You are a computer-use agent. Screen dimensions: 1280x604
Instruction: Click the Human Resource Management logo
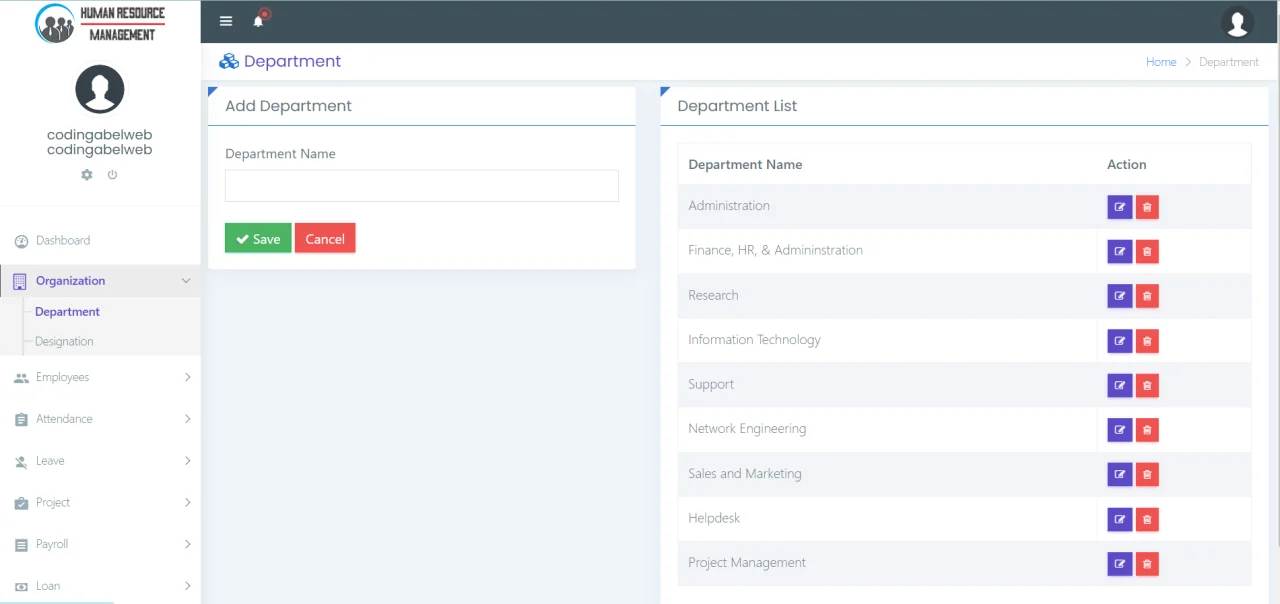[x=100, y=22]
